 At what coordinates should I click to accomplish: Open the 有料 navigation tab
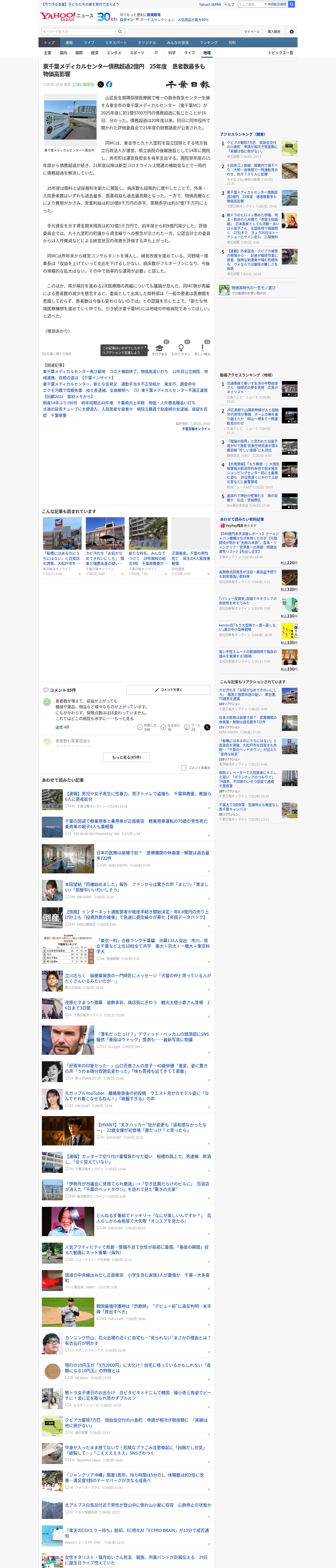point(232,43)
